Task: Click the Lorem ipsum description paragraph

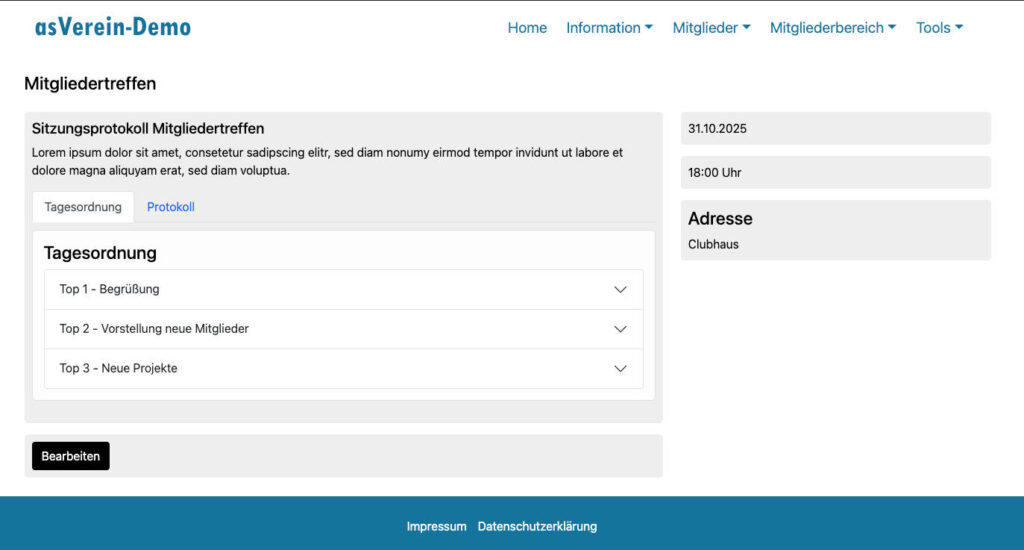Action: click(327, 161)
